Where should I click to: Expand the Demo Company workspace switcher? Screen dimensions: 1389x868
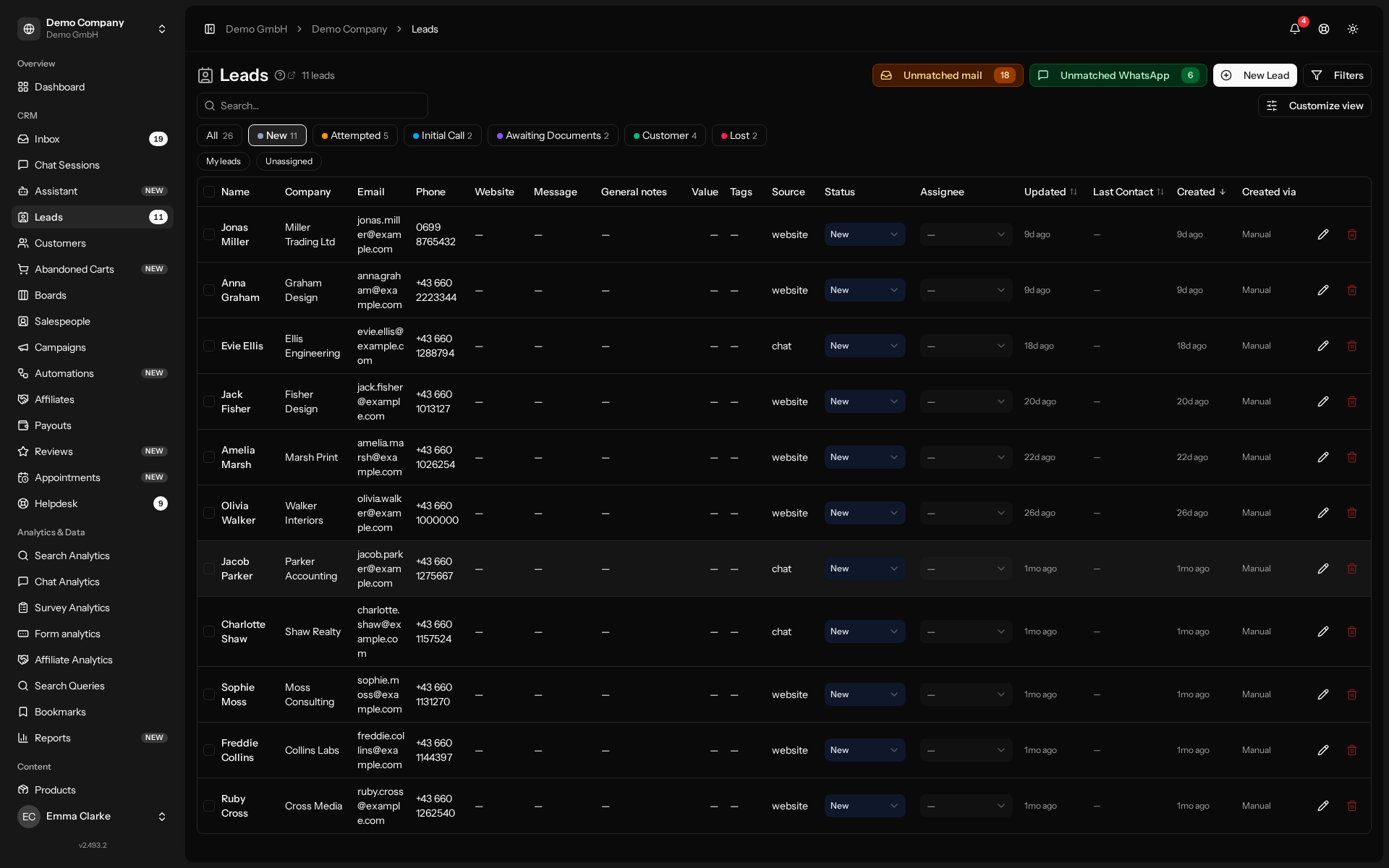(93, 29)
